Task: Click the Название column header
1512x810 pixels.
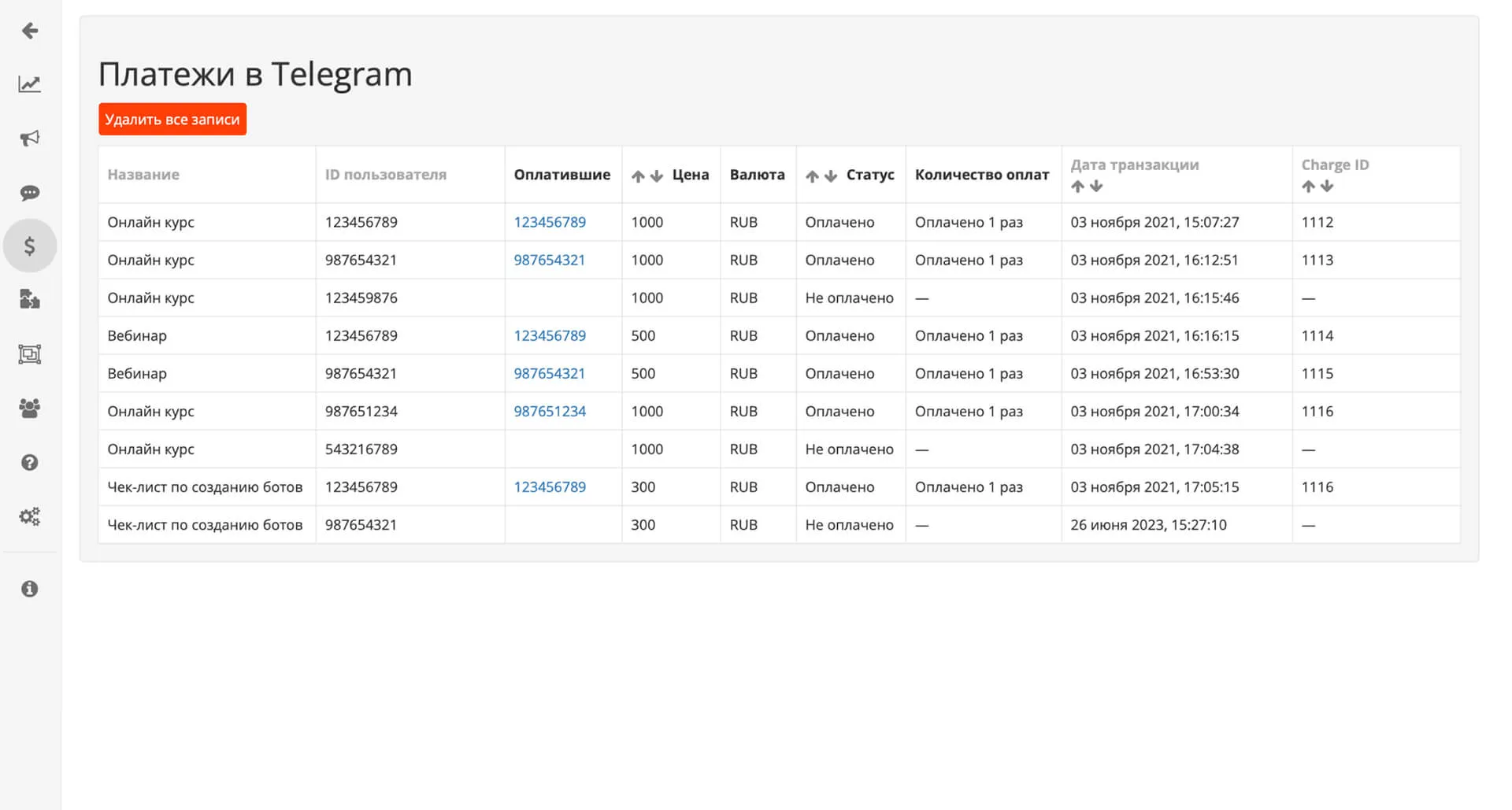Action: (143, 175)
